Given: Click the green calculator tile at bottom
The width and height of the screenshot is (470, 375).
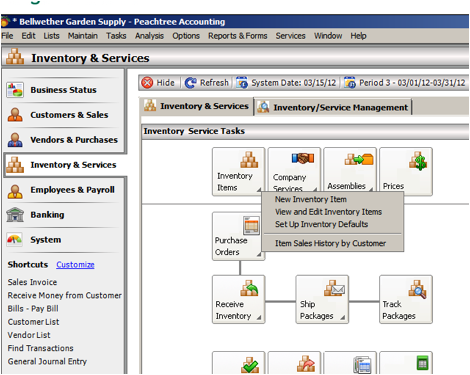Looking at the screenshot, I should [x=406, y=363].
